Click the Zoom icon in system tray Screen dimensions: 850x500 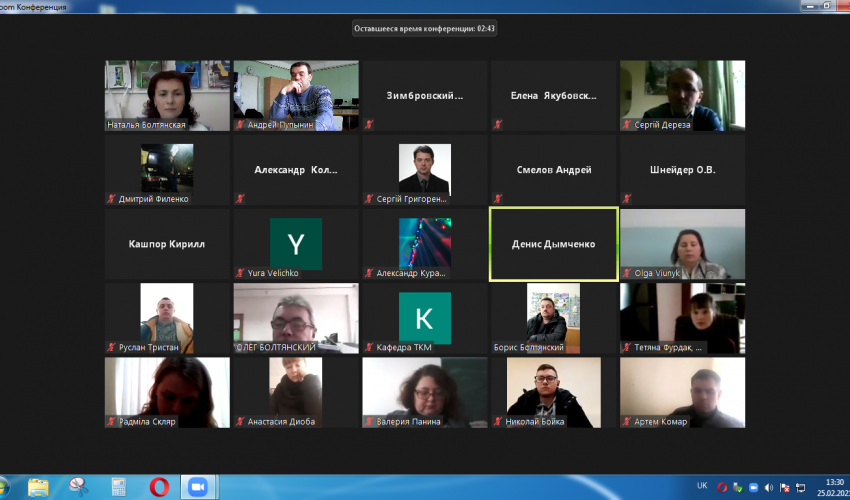[x=754, y=488]
